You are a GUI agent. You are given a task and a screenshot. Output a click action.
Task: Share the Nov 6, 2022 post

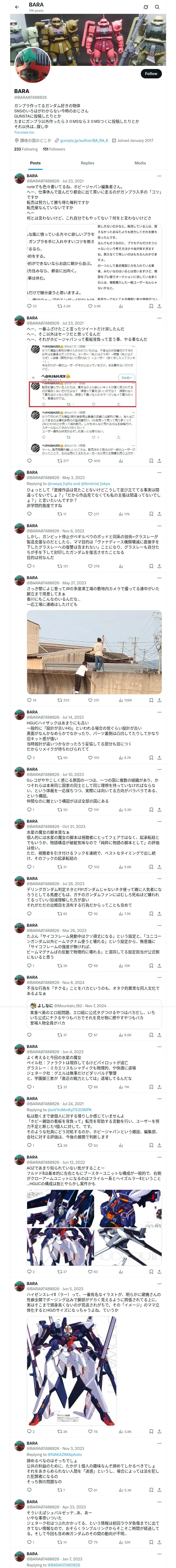[159, 566]
